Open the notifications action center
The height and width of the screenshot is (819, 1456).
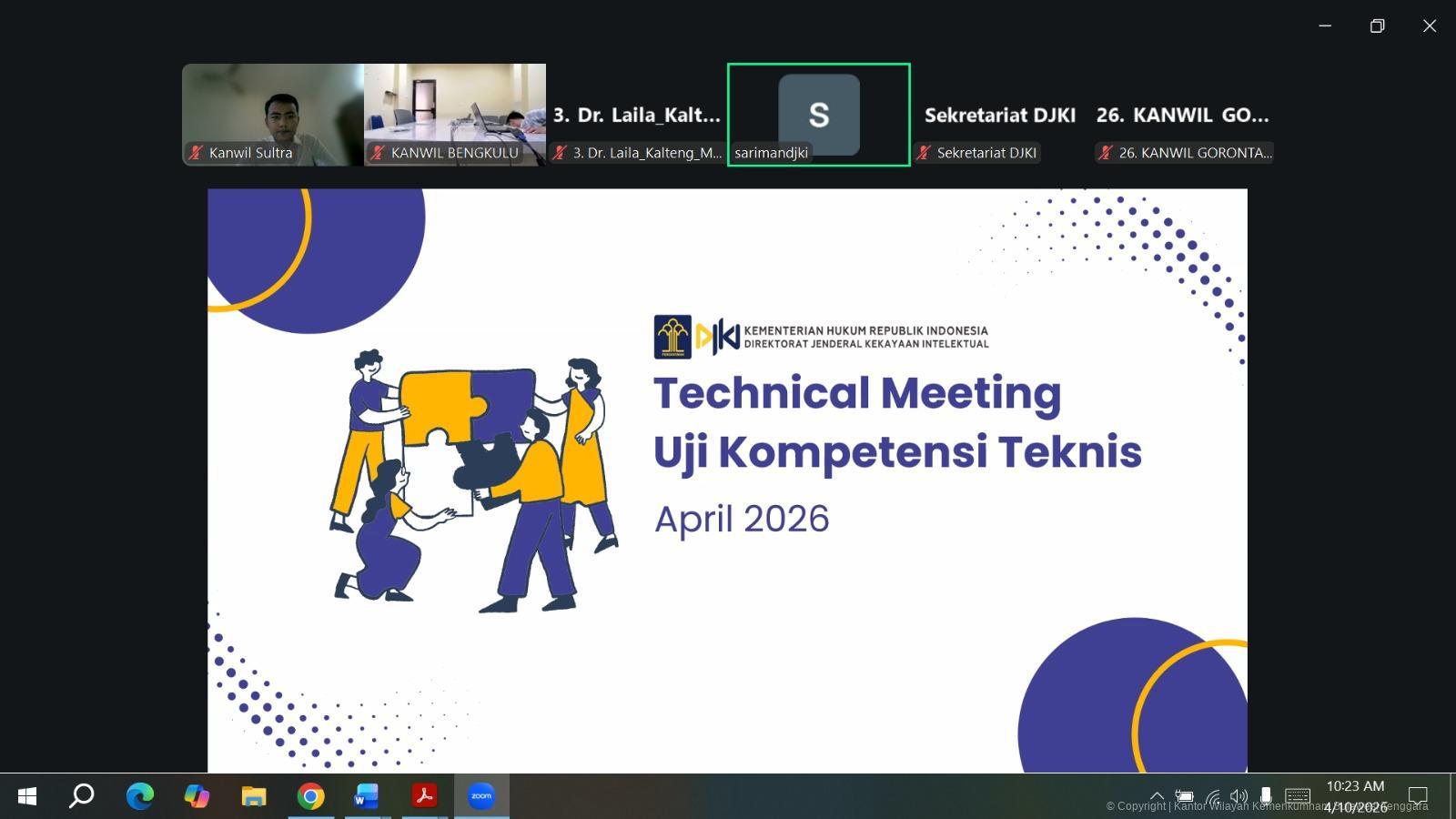[1418, 796]
